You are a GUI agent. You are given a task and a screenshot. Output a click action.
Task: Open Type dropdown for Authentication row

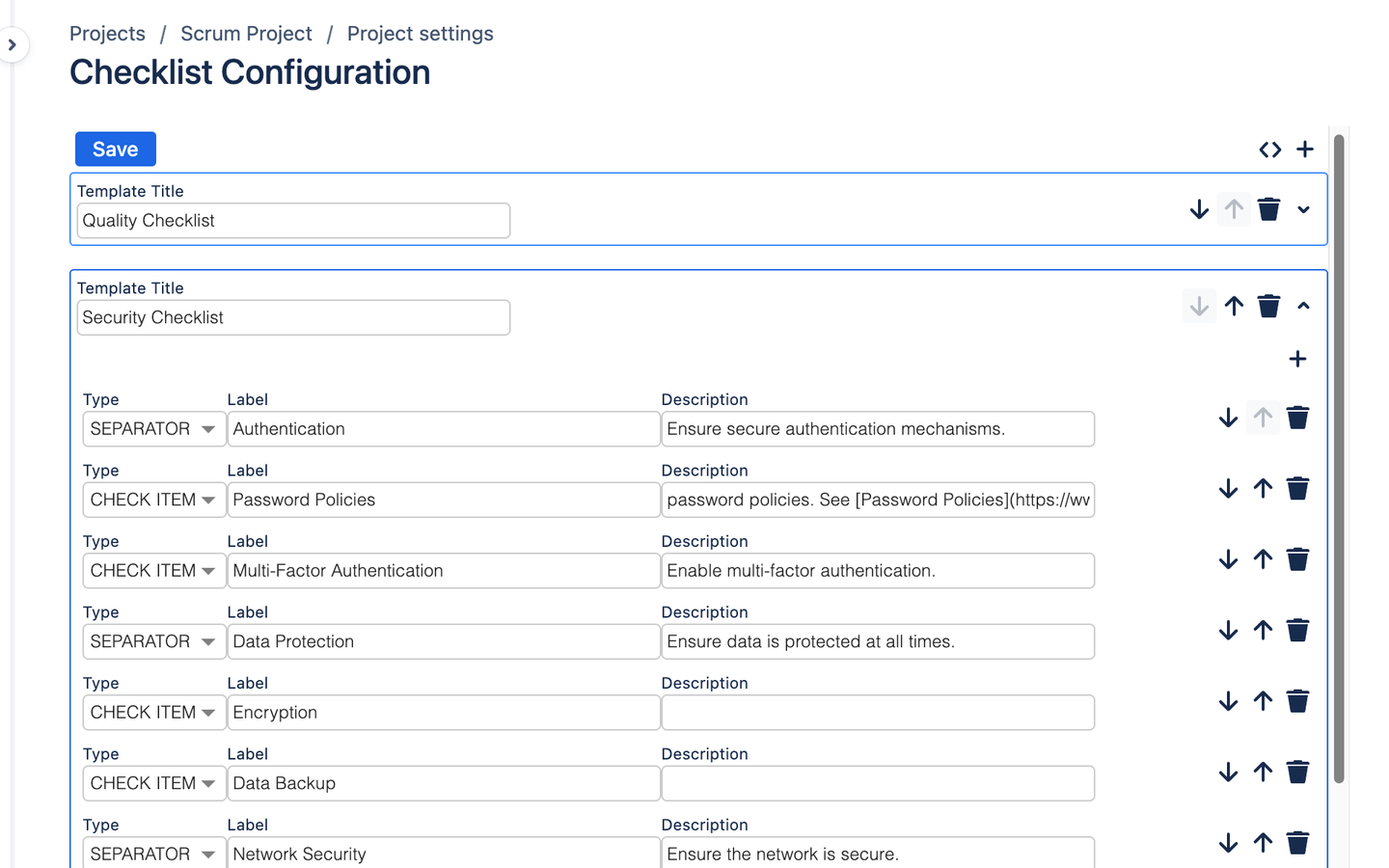(154, 429)
